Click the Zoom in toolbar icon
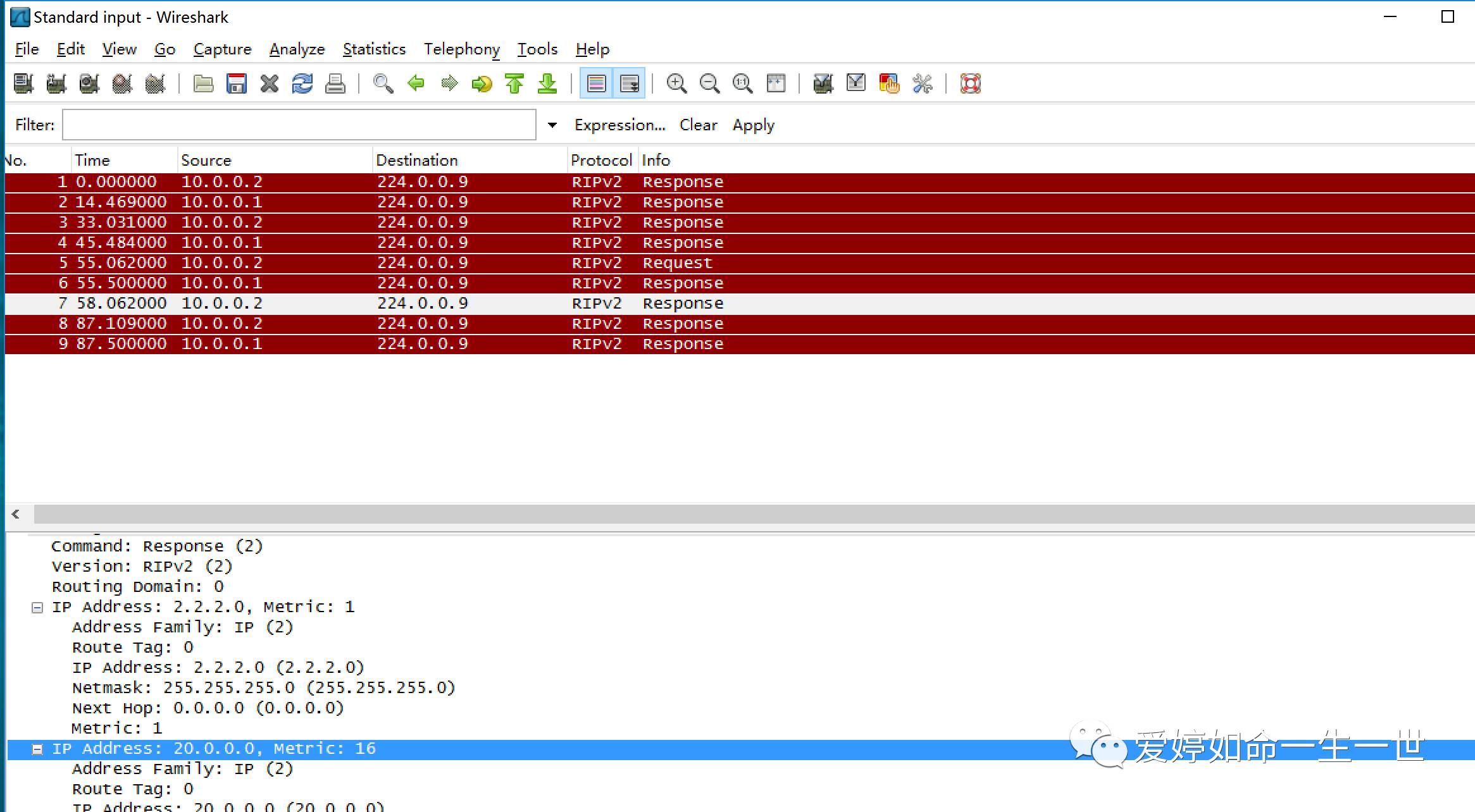Screen dimensions: 1475x812 click(x=676, y=83)
